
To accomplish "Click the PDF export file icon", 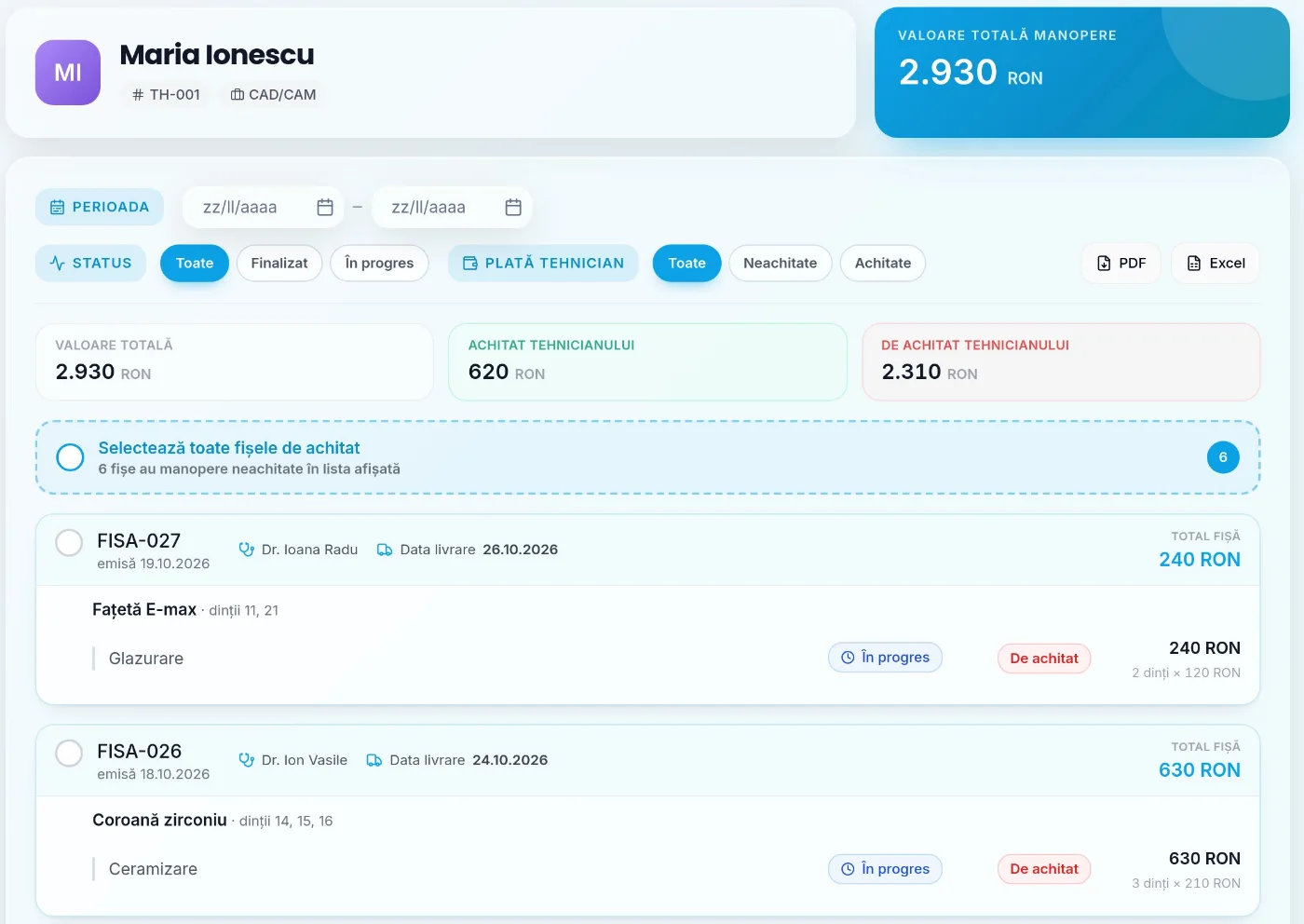I will pyautogui.click(x=1104, y=264).
